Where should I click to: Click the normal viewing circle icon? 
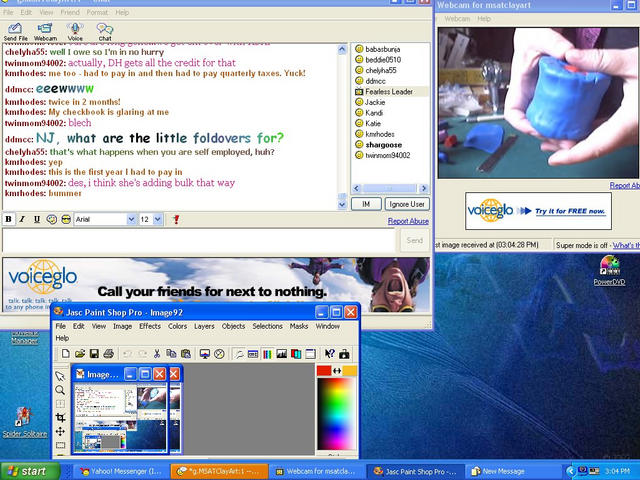[x=220, y=354]
